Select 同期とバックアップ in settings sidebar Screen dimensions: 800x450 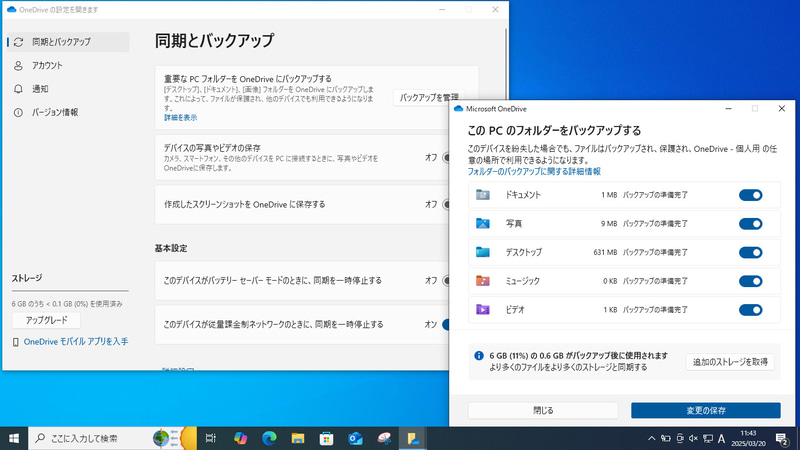click(x=68, y=42)
